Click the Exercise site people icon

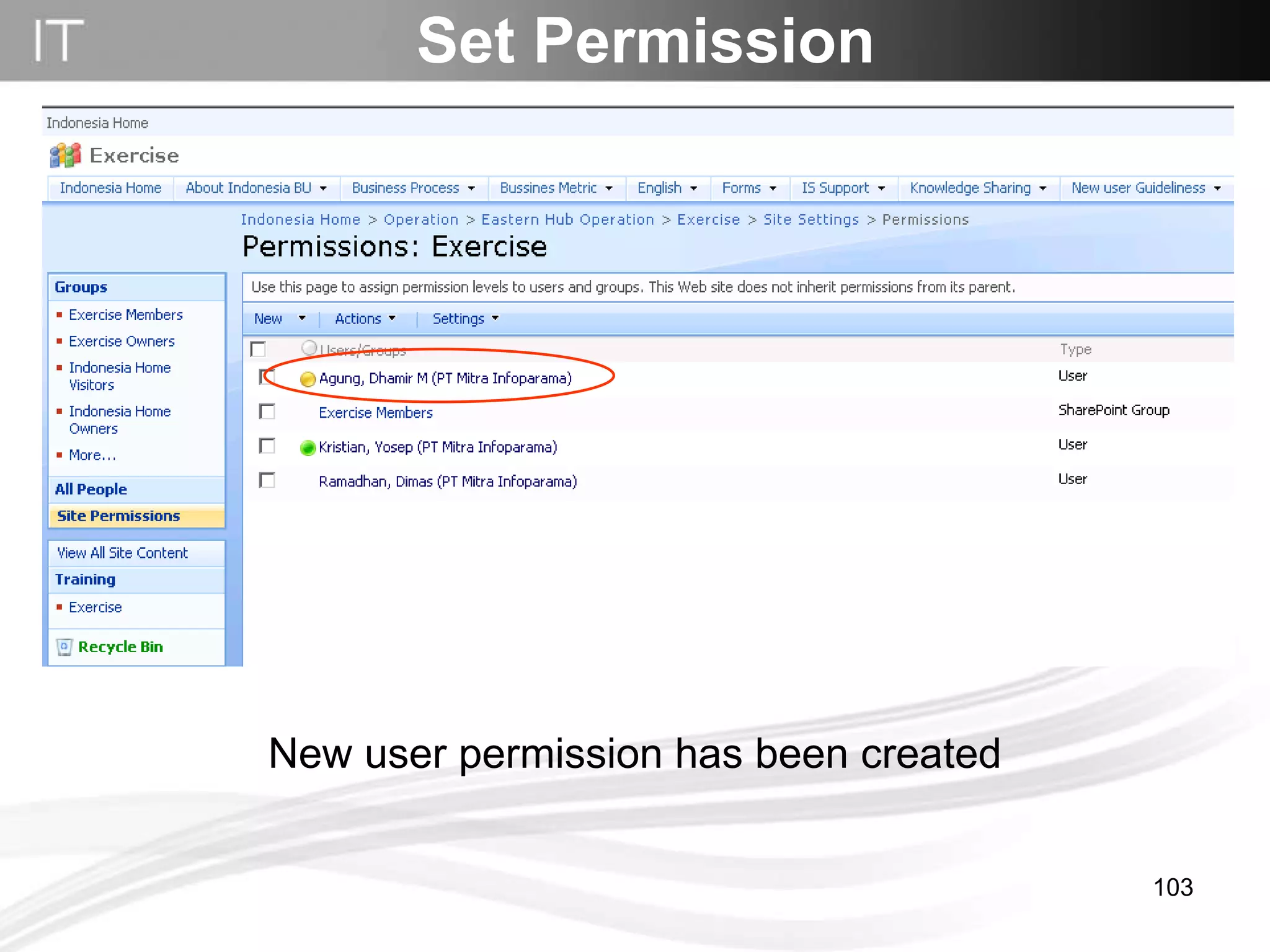65,155
